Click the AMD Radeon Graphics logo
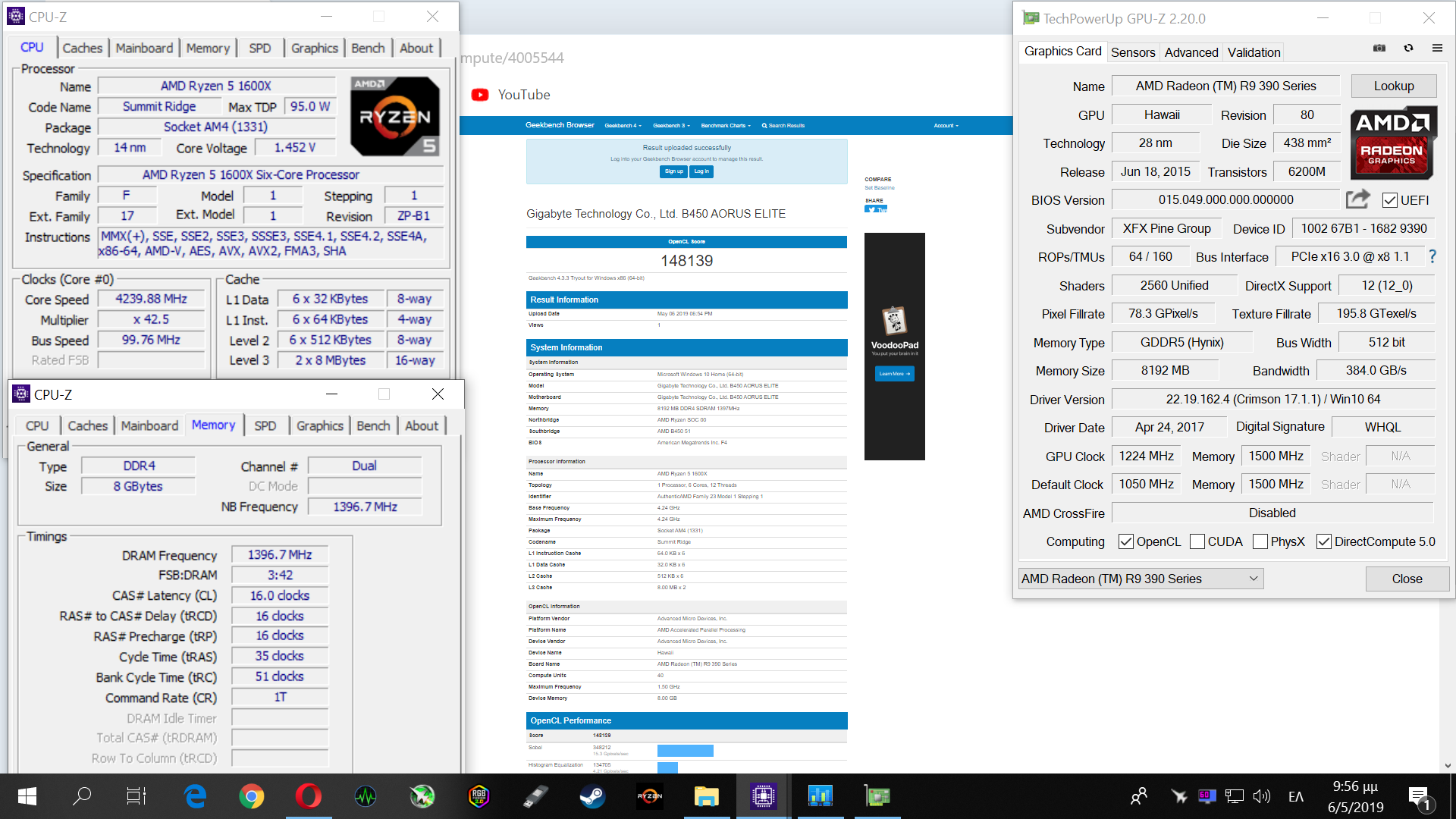1456x819 pixels. coord(1393,143)
